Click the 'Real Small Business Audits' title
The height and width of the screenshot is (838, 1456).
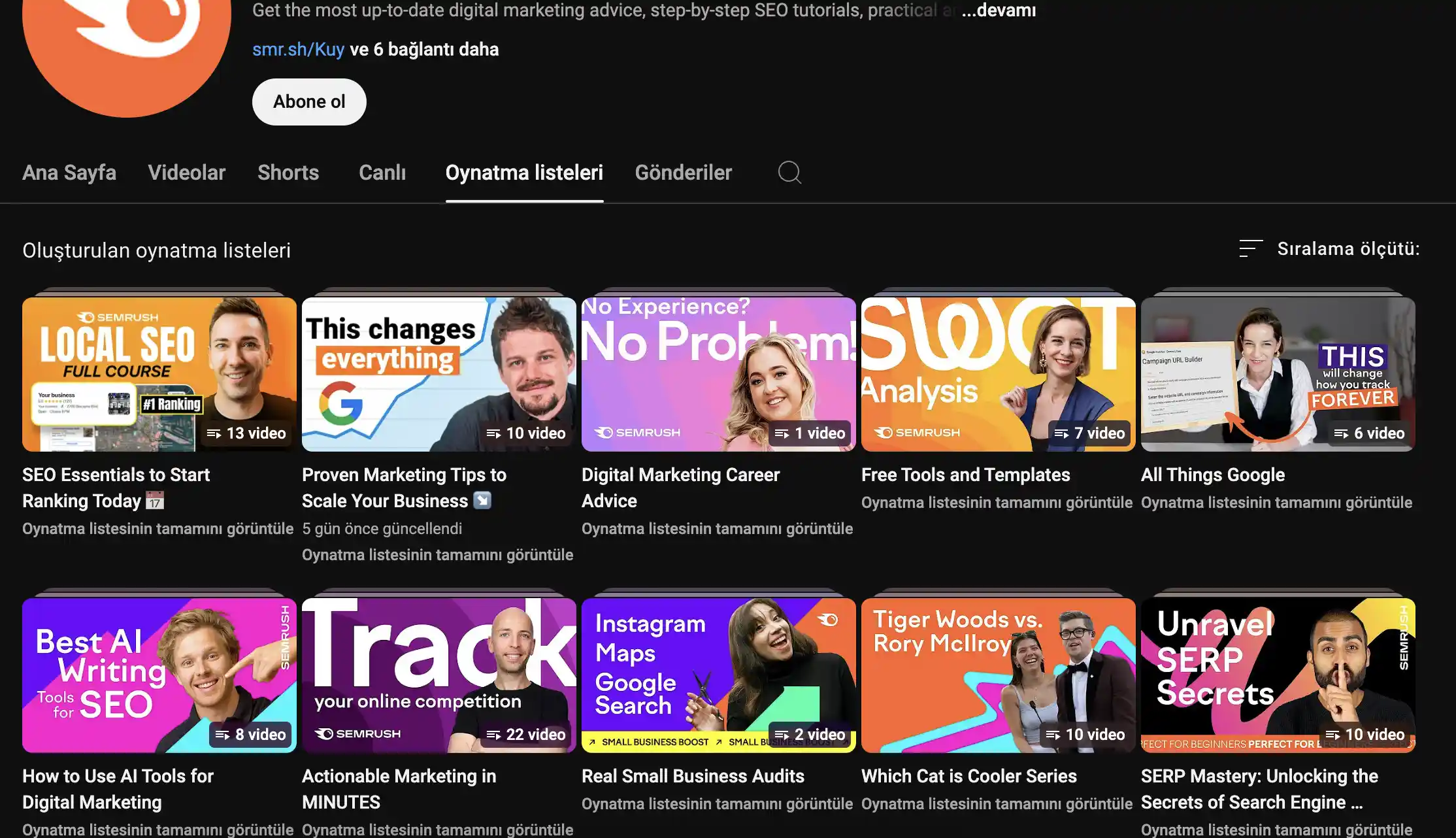693,776
